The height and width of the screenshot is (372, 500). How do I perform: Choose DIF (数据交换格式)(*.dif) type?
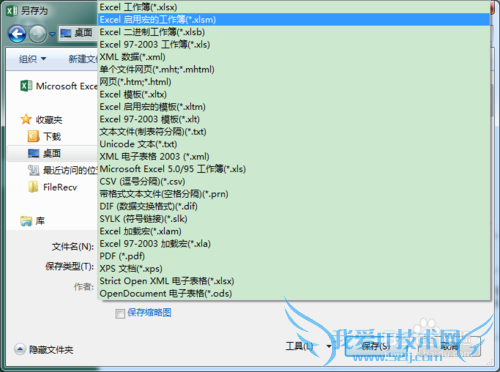294,206
